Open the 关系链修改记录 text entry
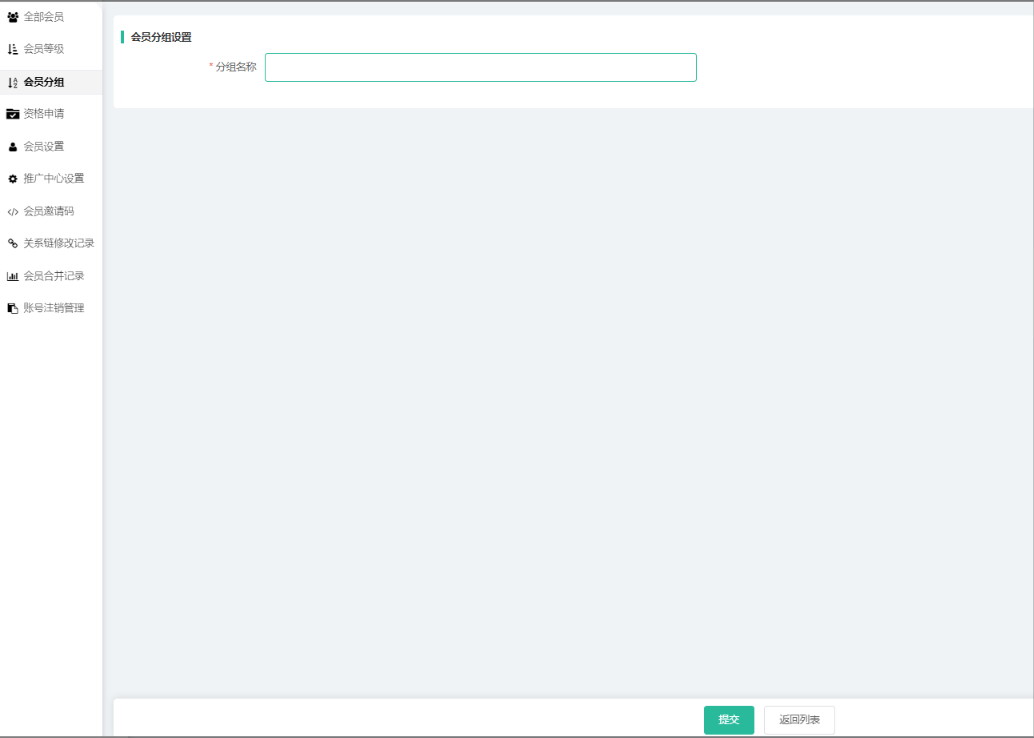Screen dimensions: 1034x738 pos(59,243)
